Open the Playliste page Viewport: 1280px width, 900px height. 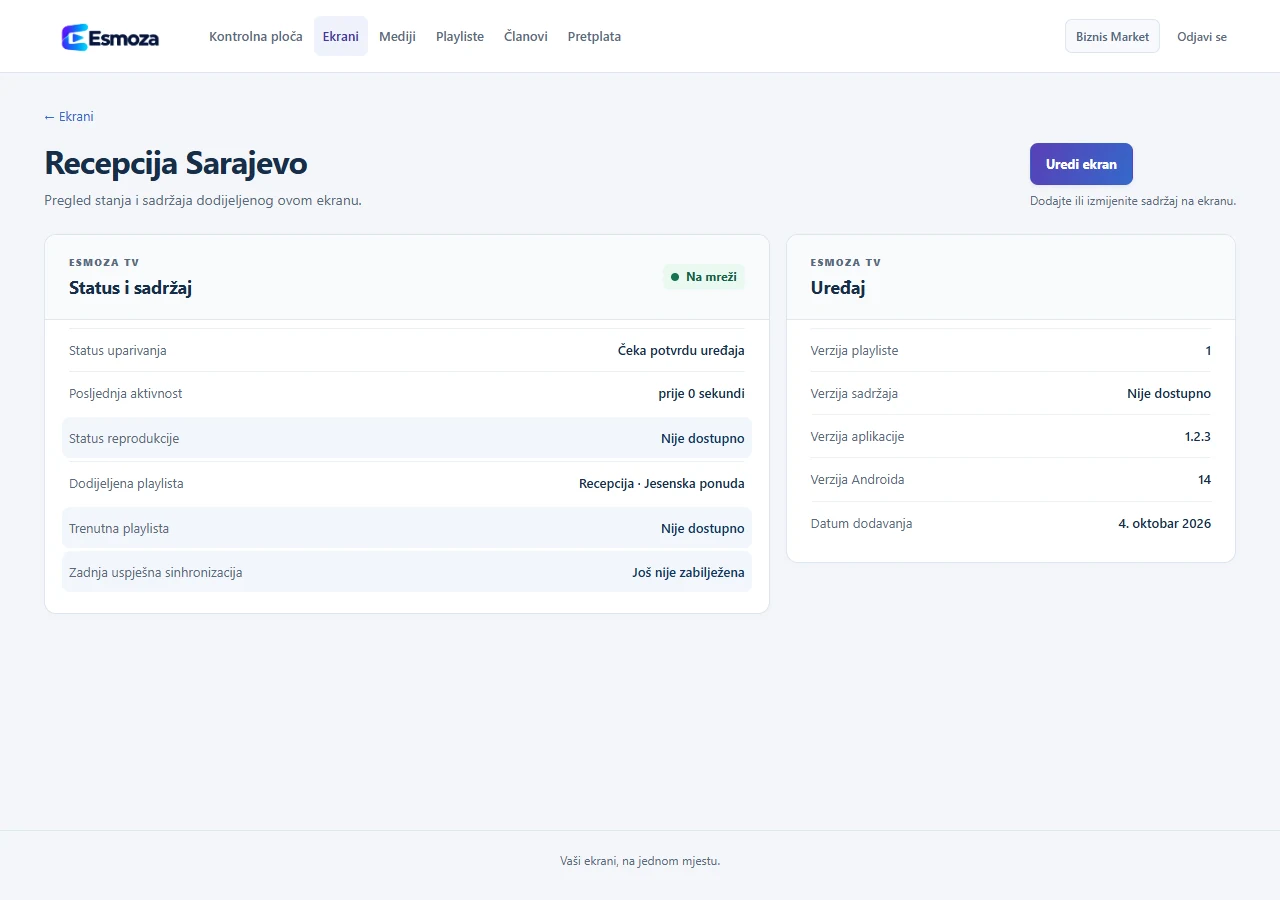(460, 36)
